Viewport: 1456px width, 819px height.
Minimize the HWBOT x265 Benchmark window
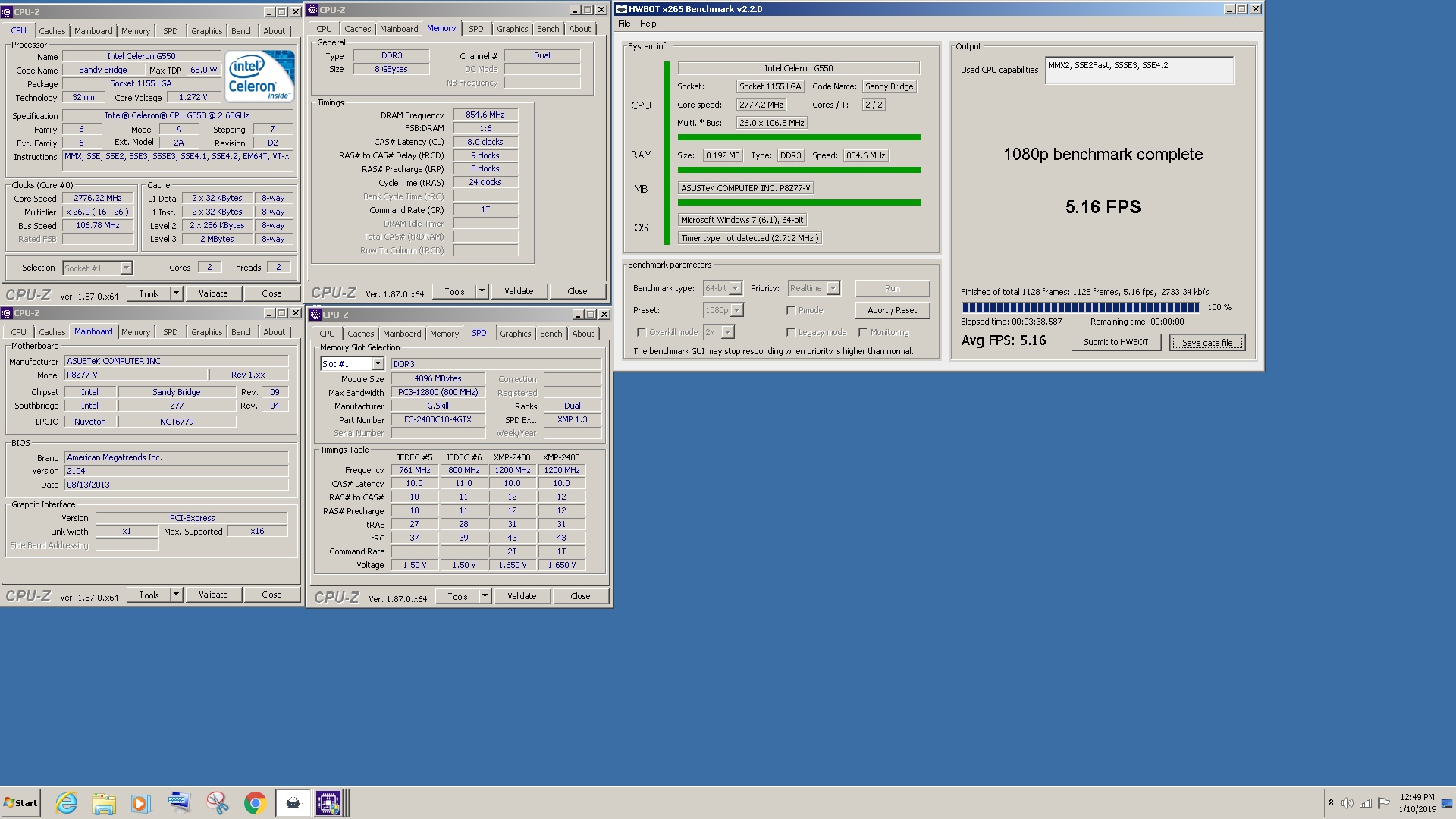tap(1229, 9)
